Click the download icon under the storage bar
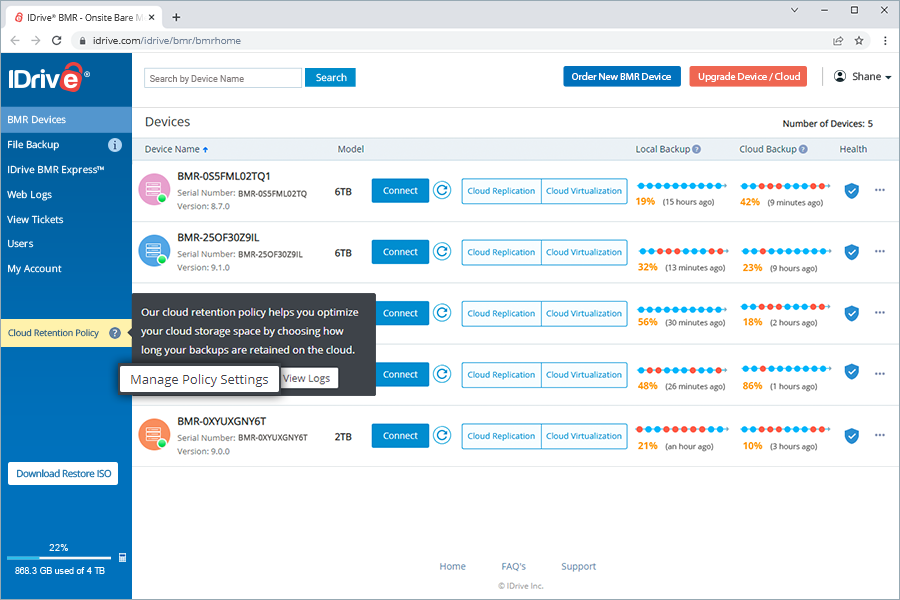This screenshot has width=900, height=600. point(122,557)
